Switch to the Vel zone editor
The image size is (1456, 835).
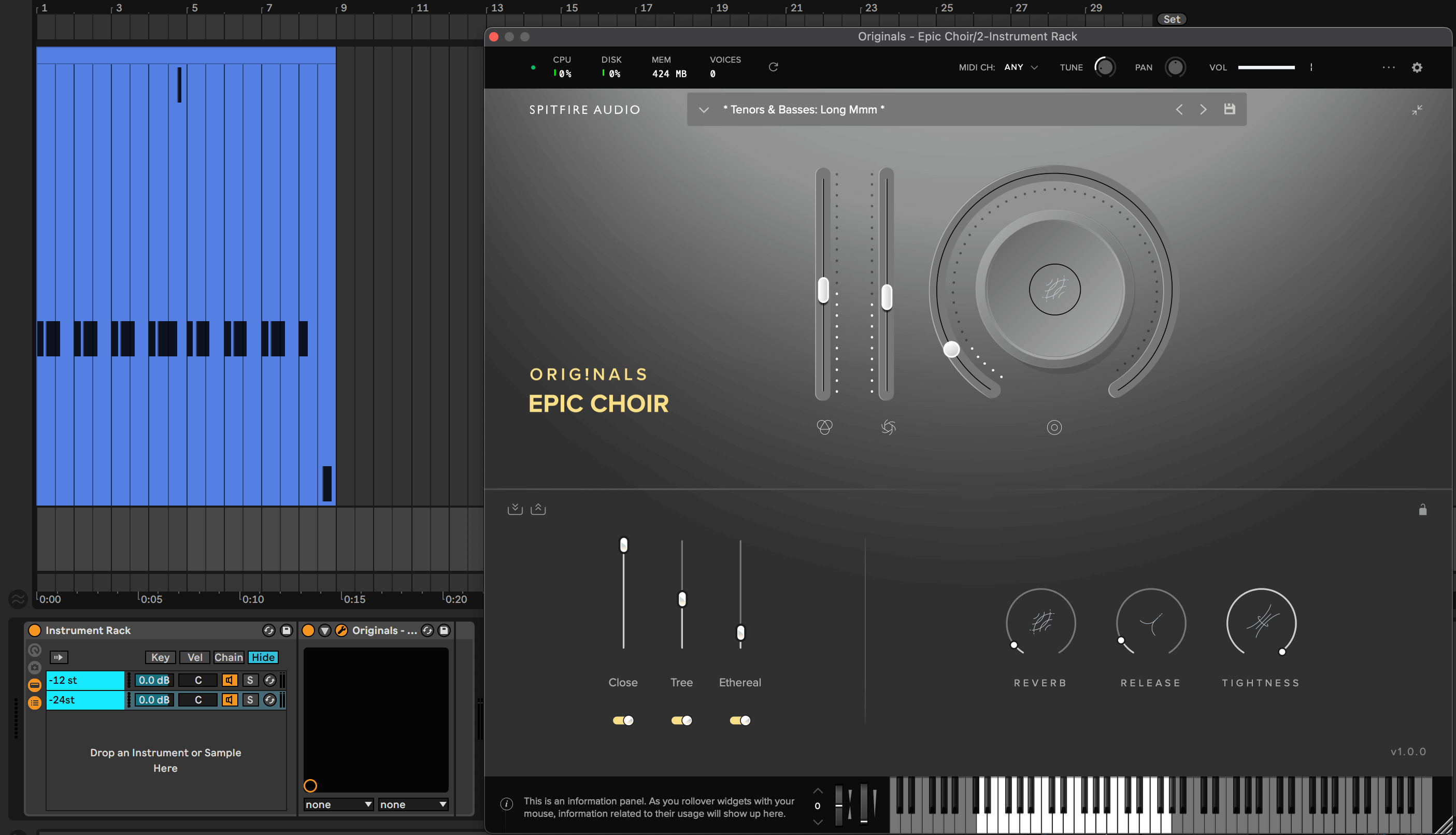[x=194, y=657]
